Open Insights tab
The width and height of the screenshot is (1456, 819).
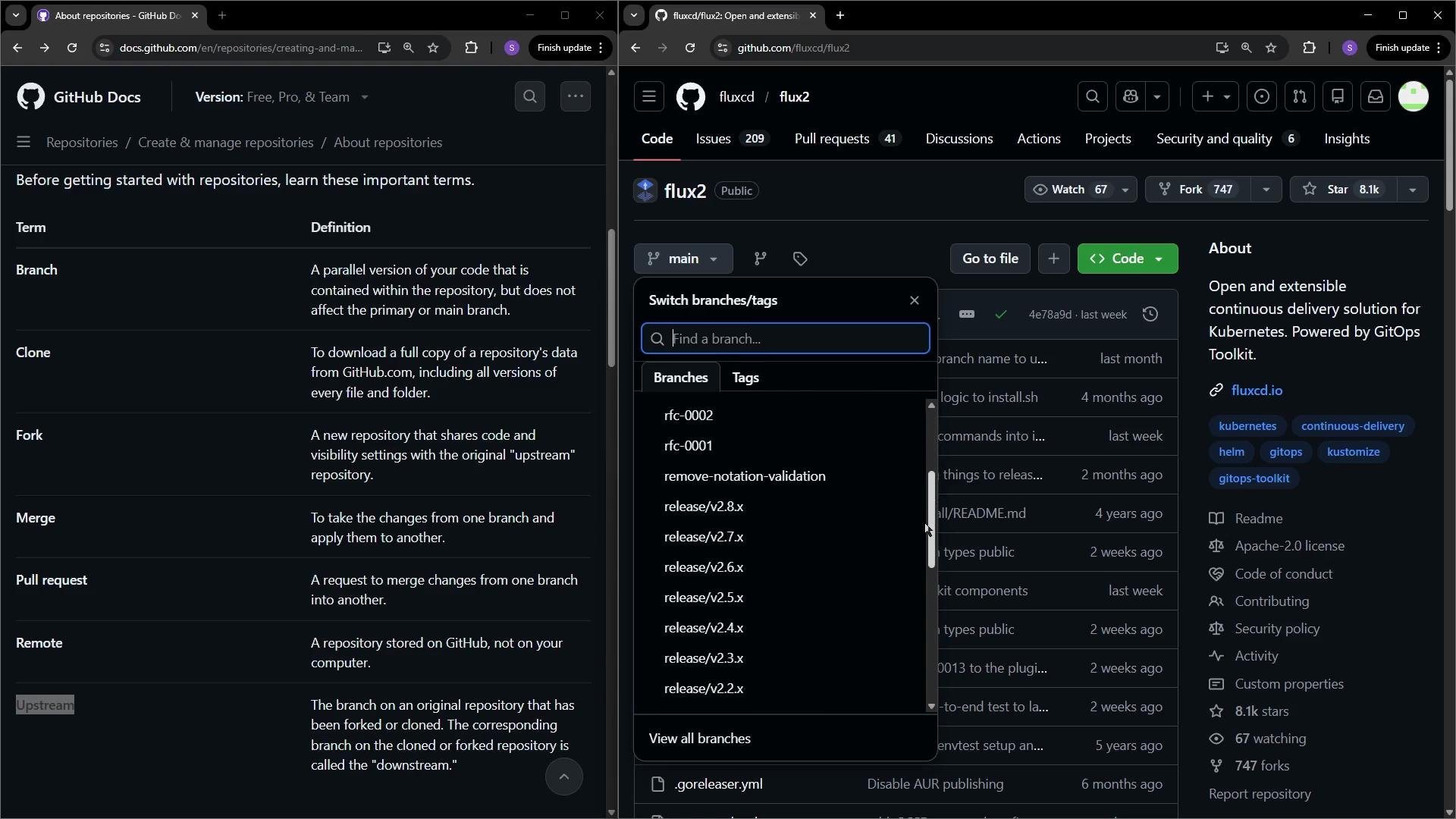[x=1346, y=139]
